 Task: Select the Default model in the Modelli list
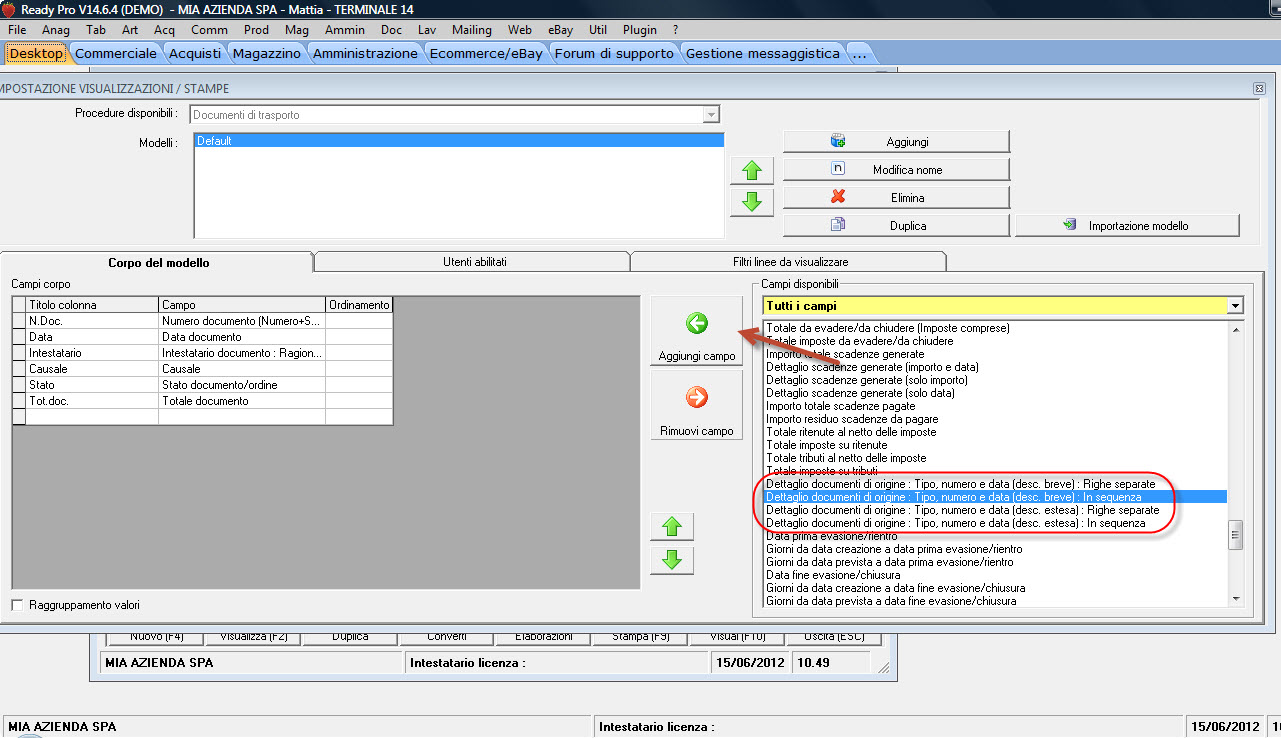458,141
